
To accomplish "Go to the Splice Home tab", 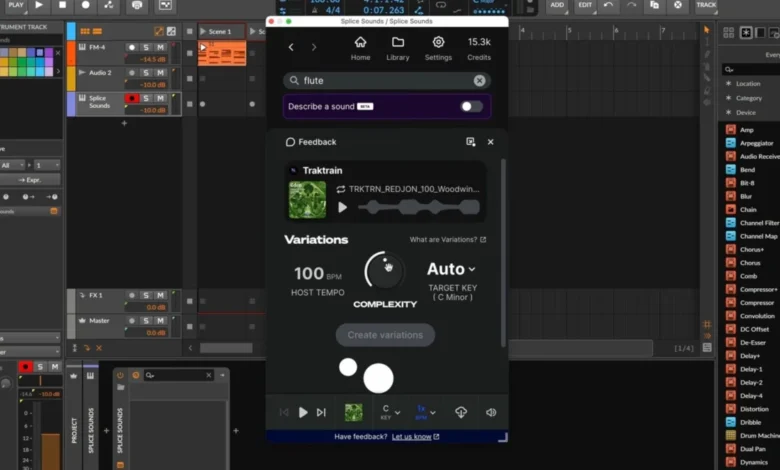I will pos(360,48).
